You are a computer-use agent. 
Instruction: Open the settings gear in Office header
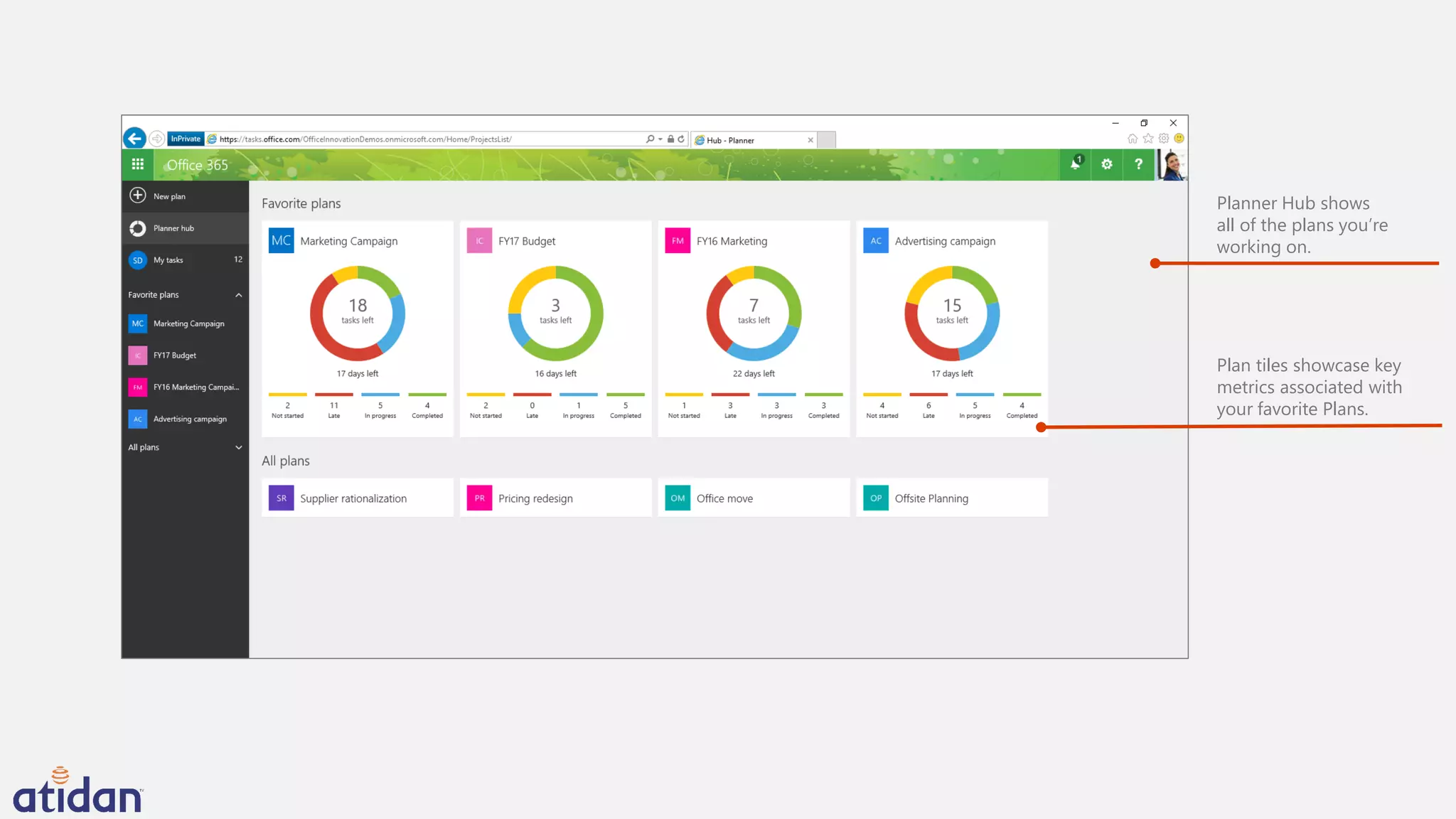(x=1107, y=164)
